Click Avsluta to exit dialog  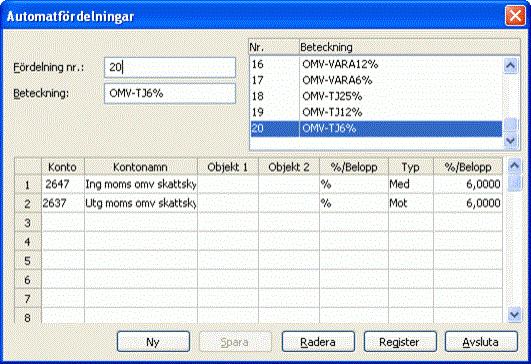click(x=481, y=342)
